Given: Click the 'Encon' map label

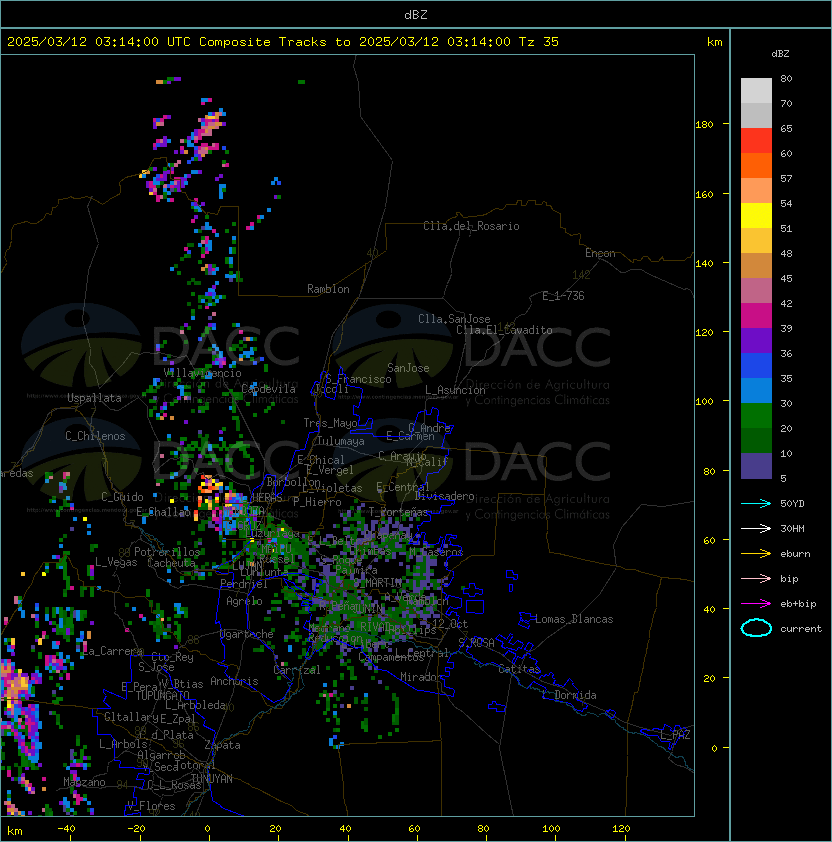Looking at the screenshot, I should pyautogui.click(x=600, y=253).
